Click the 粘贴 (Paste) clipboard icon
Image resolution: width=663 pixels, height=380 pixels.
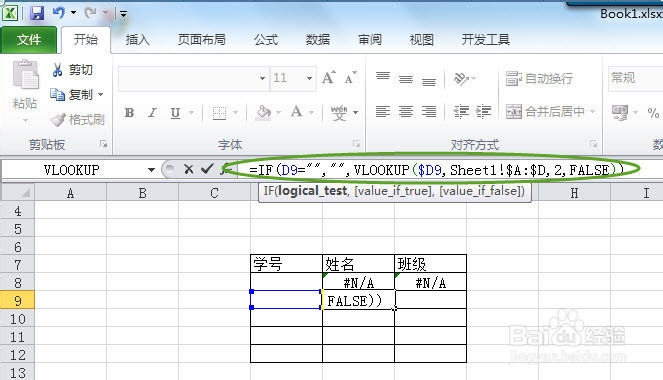(x=25, y=75)
